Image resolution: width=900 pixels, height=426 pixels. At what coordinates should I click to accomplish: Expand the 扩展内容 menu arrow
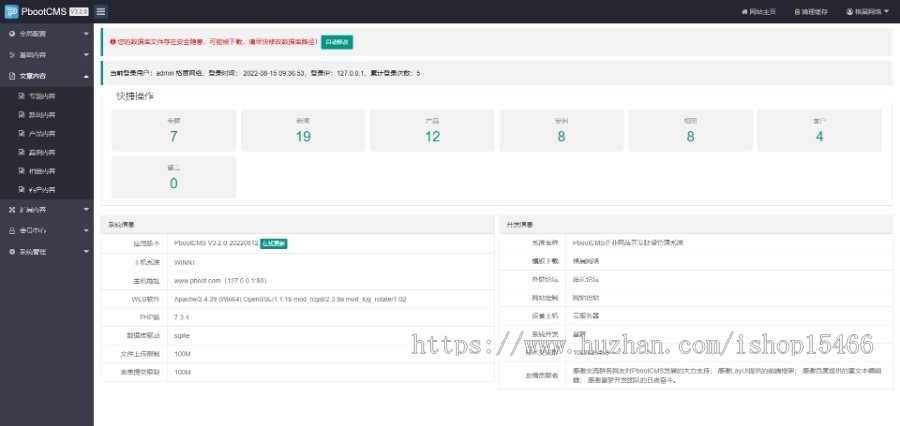pyautogui.click(x=86, y=210)
